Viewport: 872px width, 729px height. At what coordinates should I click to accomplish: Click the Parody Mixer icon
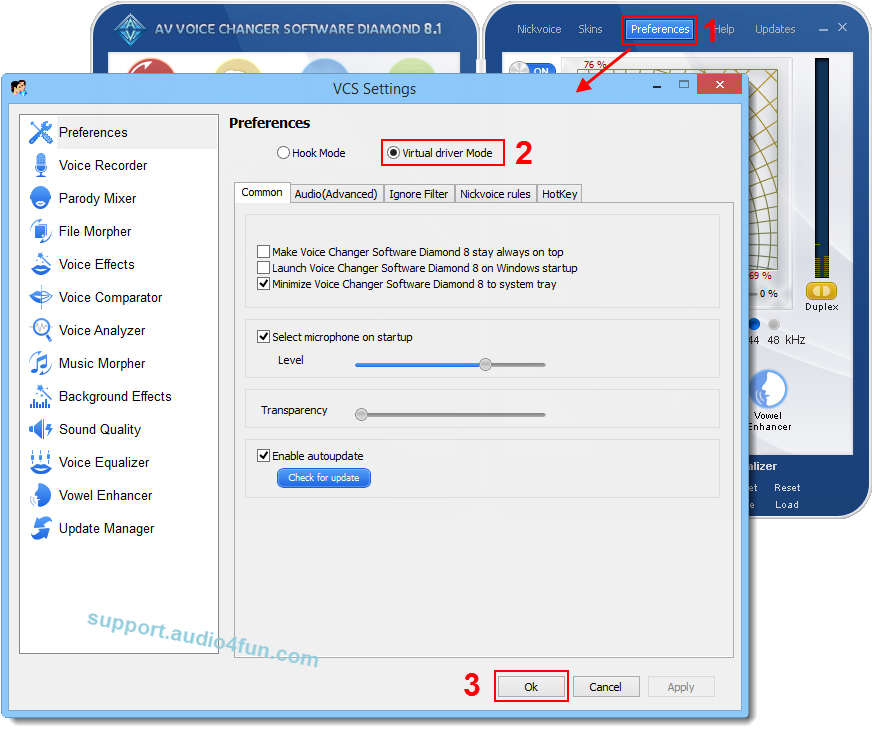click(41, 198)
